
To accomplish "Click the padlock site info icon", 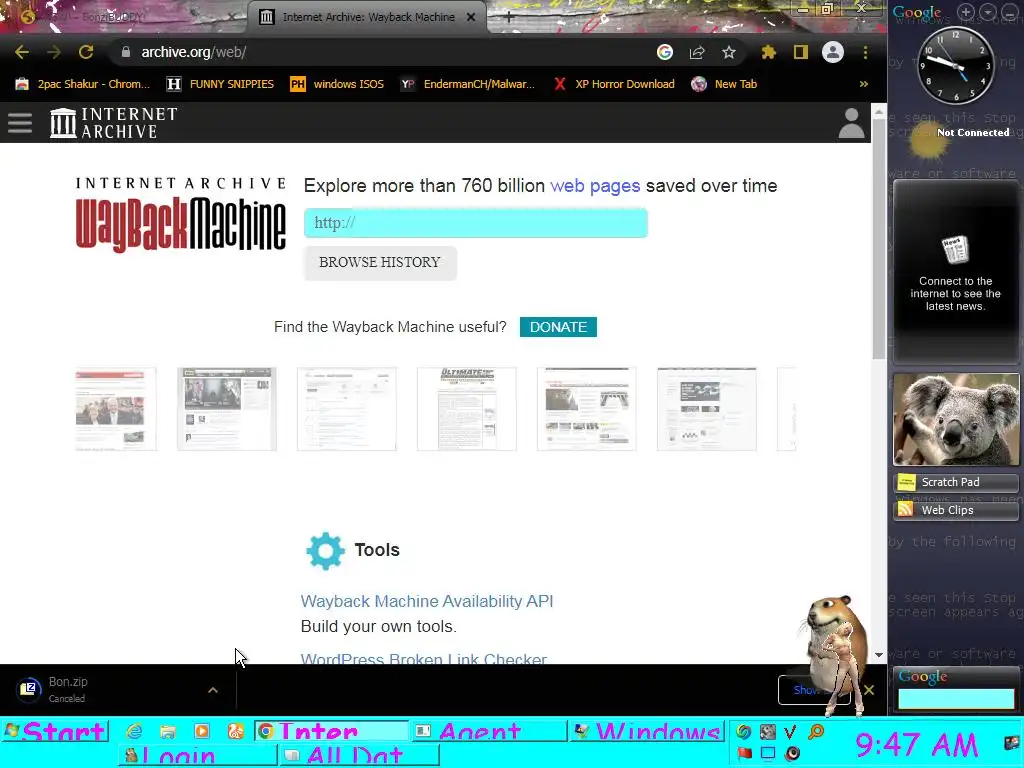I will 125,52.
